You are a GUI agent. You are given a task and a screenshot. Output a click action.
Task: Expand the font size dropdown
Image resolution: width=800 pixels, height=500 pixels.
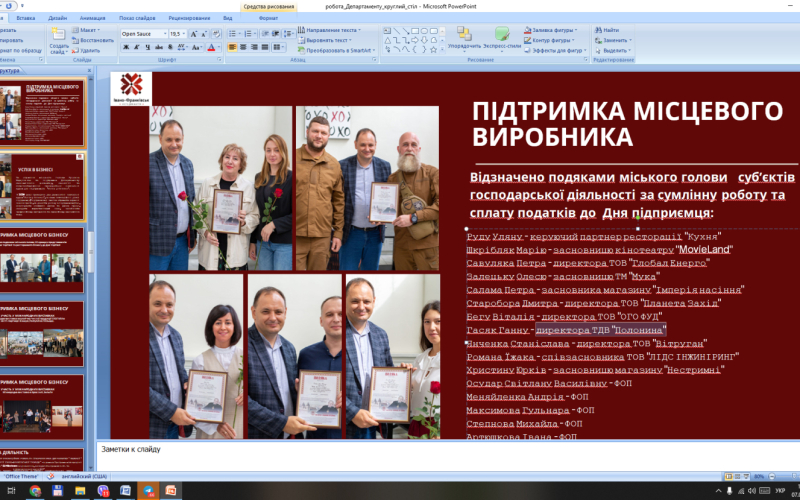(186, 33)
